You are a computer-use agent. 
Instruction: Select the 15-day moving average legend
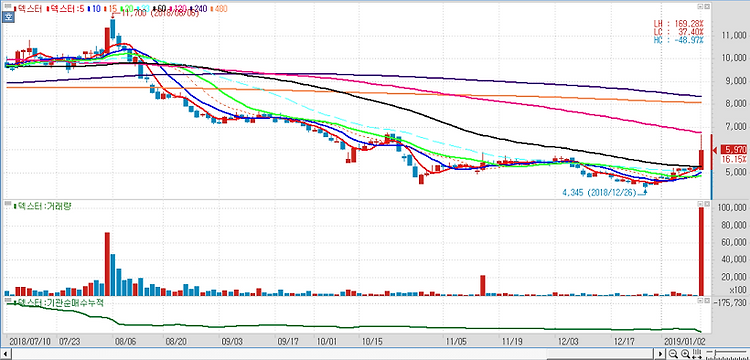tap(111, 9)
